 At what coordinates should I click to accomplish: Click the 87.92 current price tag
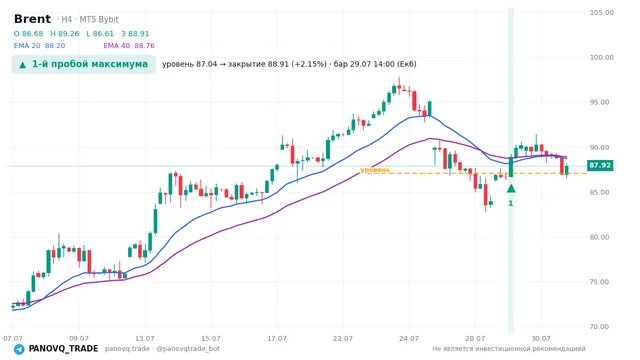pos(600,165)
